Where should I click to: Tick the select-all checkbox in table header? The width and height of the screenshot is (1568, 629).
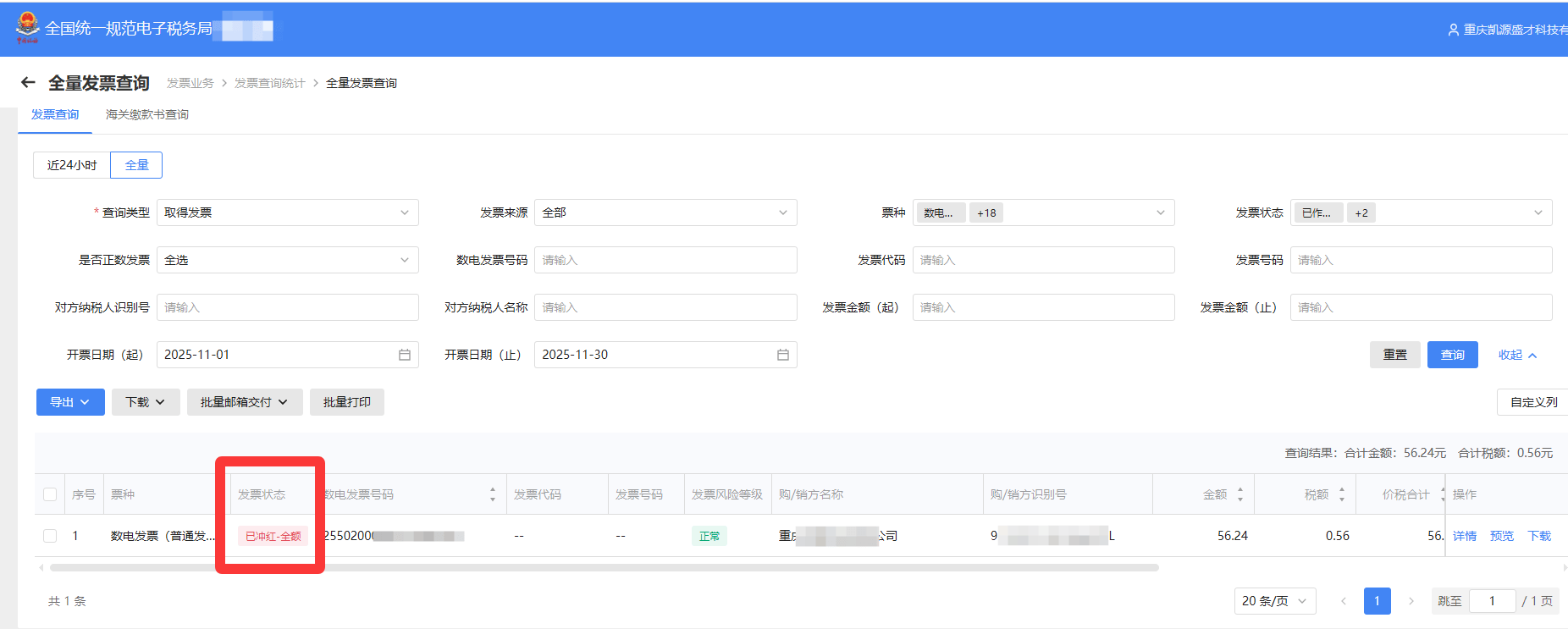(x=50, y=494)
